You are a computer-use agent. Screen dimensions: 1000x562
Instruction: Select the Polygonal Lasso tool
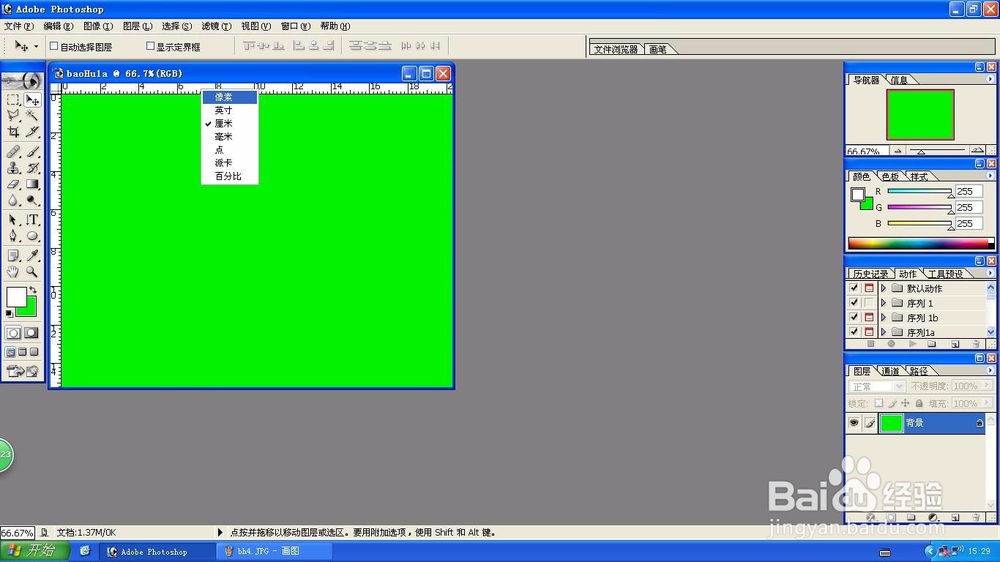[13, 115]
